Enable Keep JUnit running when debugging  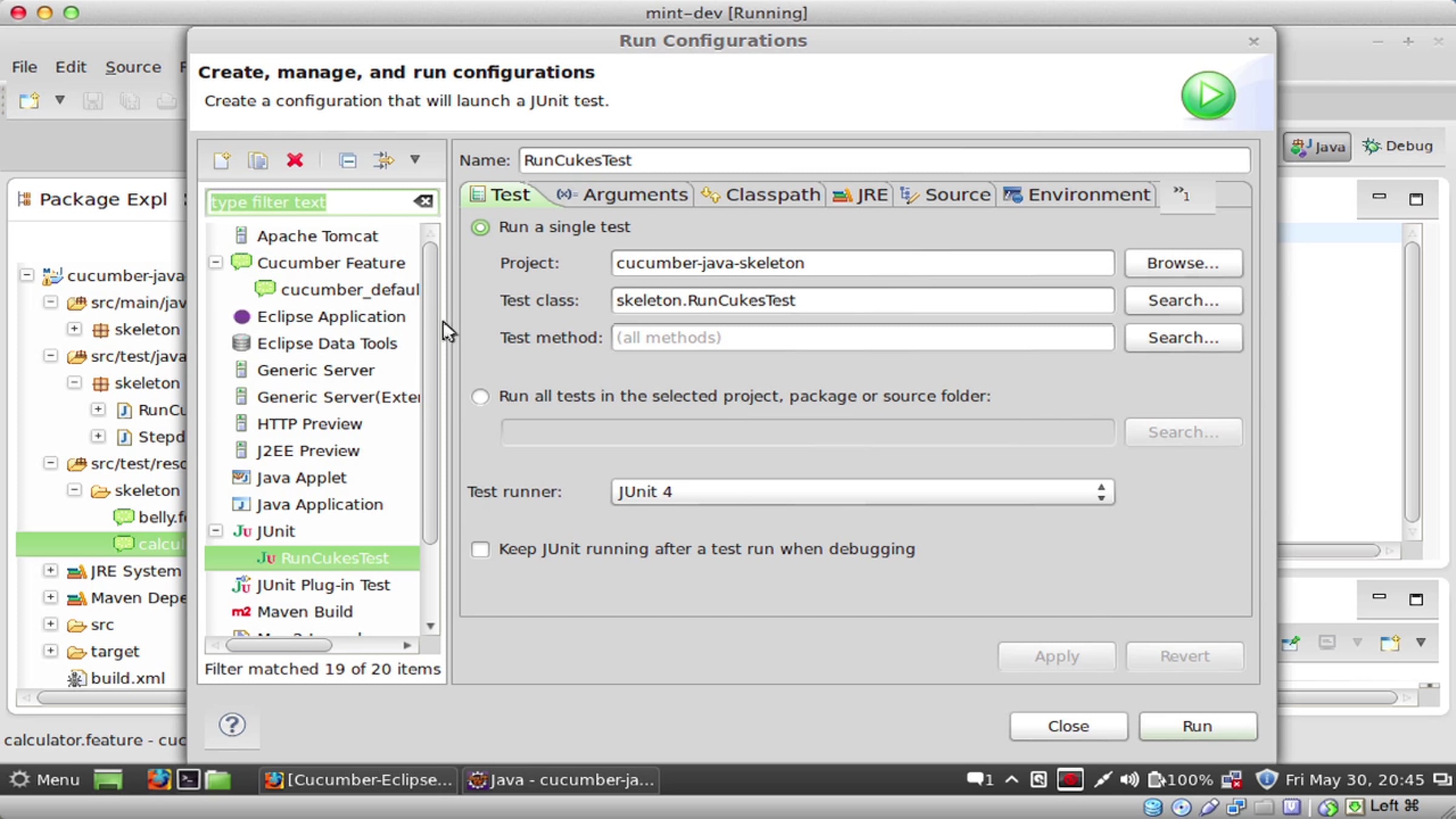click(x=480, y=550)
